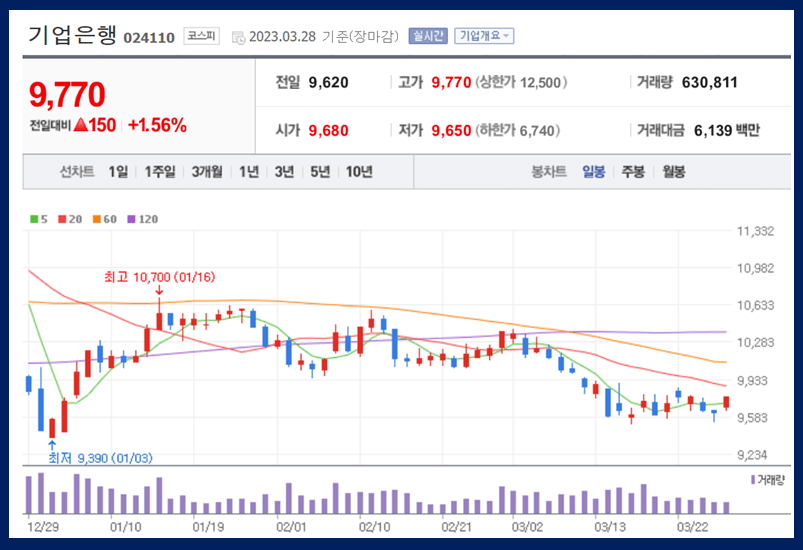
Task: Select the 1년 line chart tab
Action: point(249,172)
